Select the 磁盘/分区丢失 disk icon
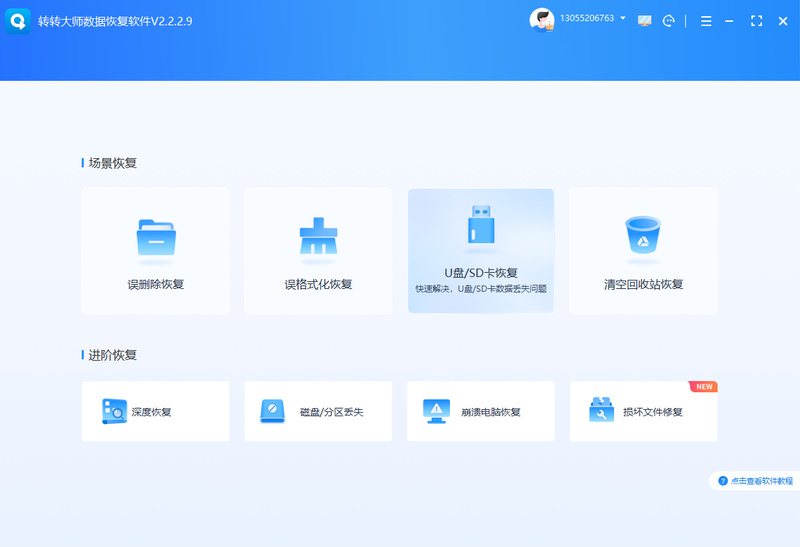The height and width of the screenshot is (547, 800). (x=272, y=411)
